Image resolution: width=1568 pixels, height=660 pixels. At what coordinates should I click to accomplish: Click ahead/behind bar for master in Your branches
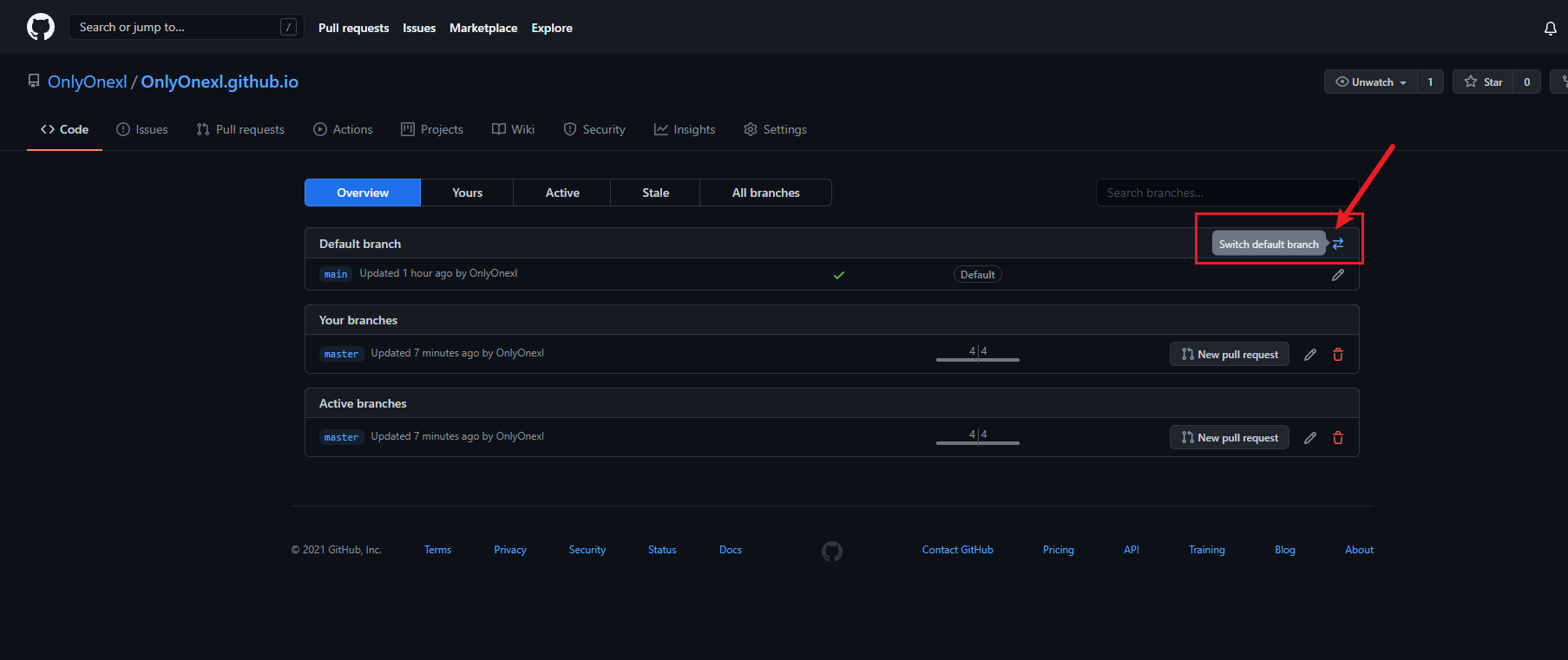(x=978, y=353)
